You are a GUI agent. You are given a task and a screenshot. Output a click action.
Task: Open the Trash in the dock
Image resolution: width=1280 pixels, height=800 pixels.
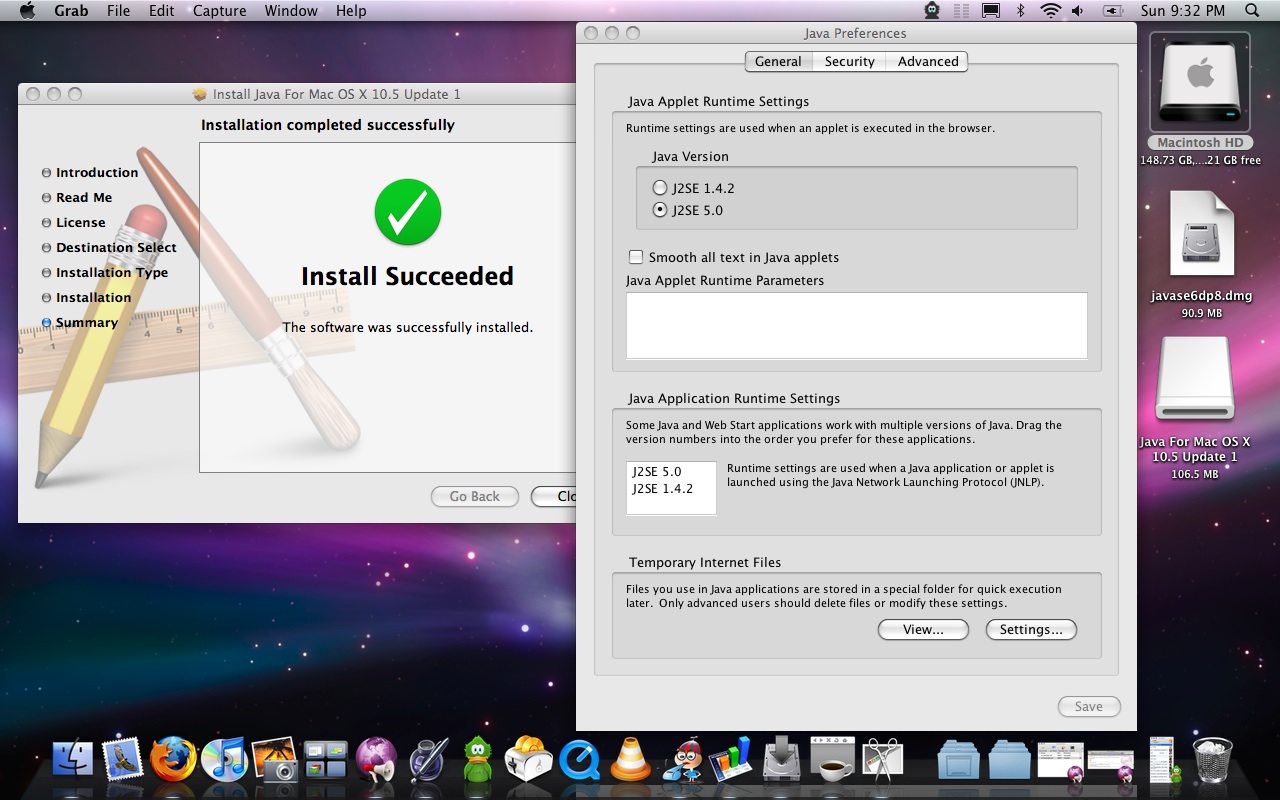tap(1212, 760)
